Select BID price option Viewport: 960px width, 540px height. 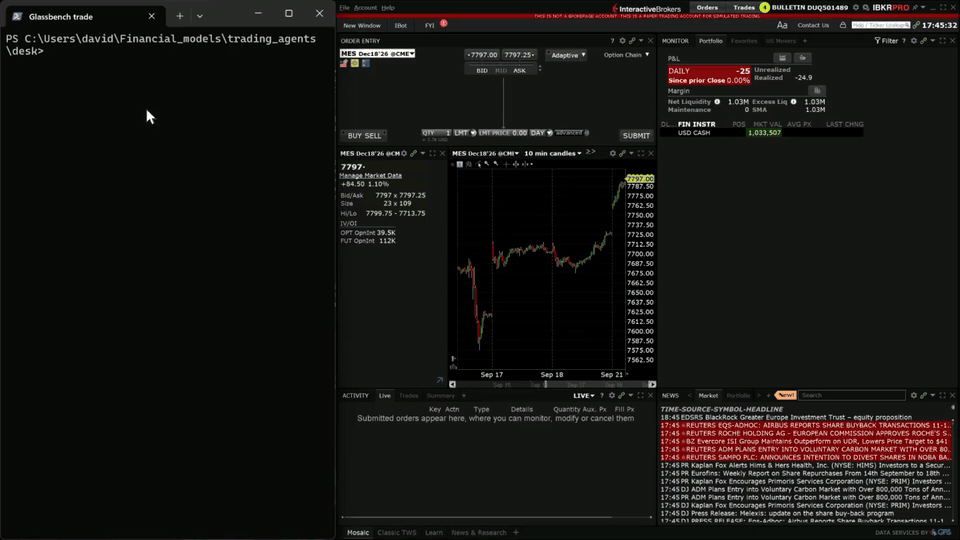pos(482,70)
